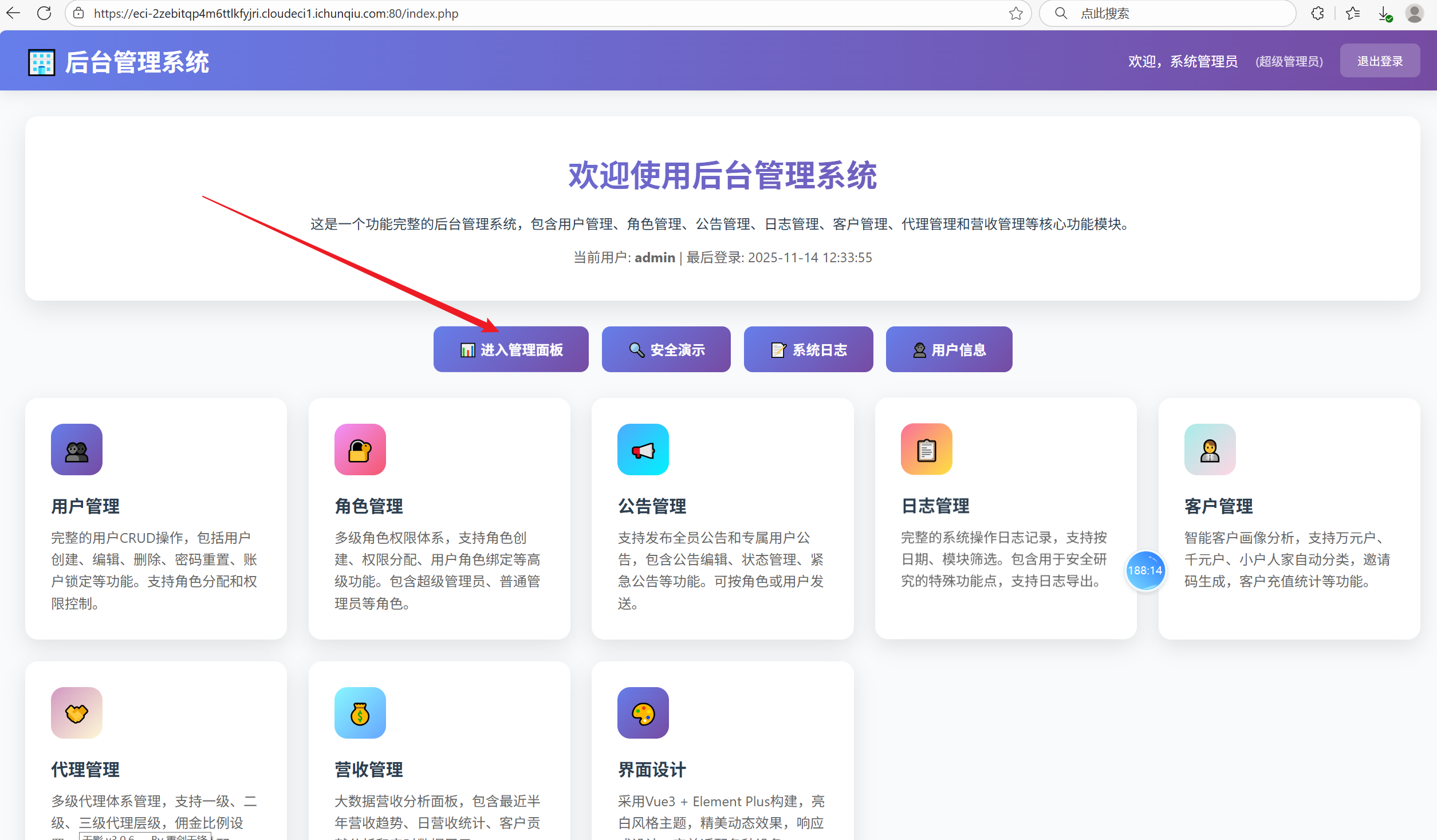Open the 系统日志 button
The image size is (1437, 840).
point(808,349)
